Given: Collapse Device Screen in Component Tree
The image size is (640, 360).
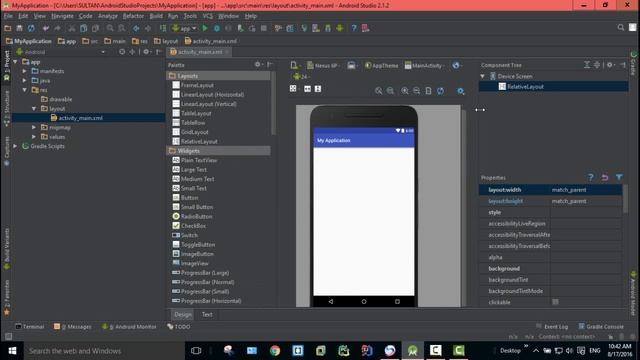Looking at the screenshot, I should [x=483, y=76].
